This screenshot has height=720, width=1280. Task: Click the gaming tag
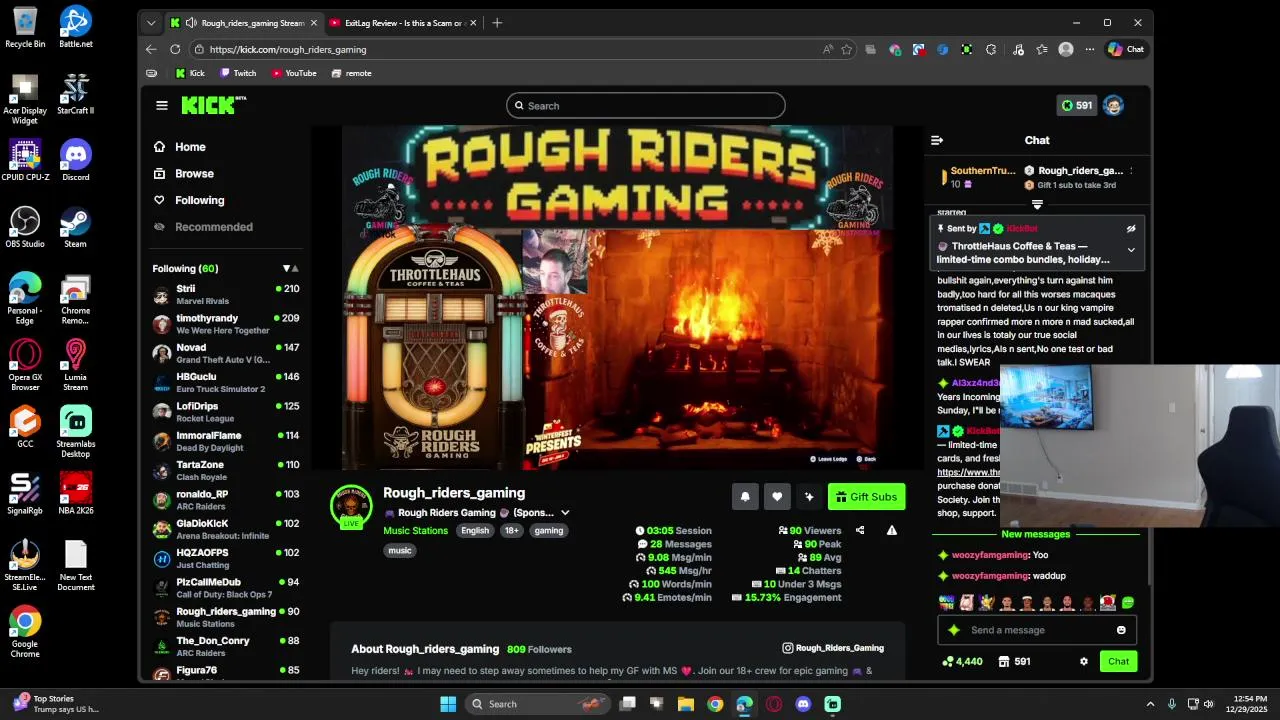[549, 531]
